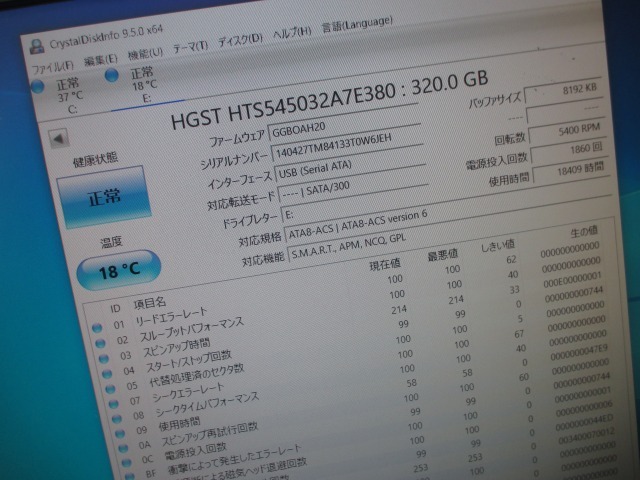
Task: Click raw value 0000000047E9
Action: (579, 353)
